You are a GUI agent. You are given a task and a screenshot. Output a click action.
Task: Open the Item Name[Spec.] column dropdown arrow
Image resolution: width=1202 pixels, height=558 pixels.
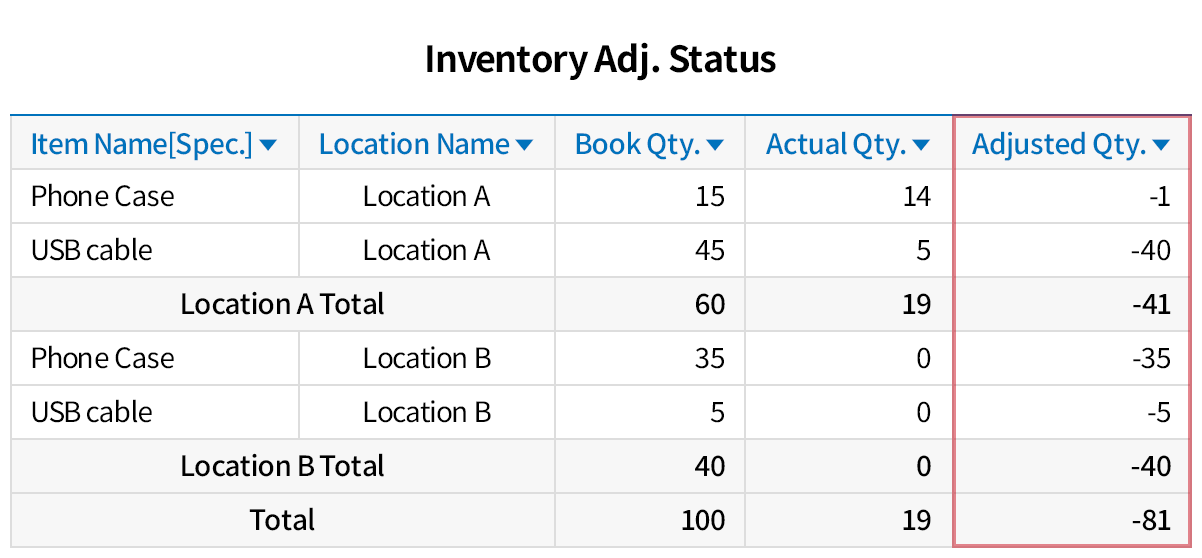[x=268, y=146]
